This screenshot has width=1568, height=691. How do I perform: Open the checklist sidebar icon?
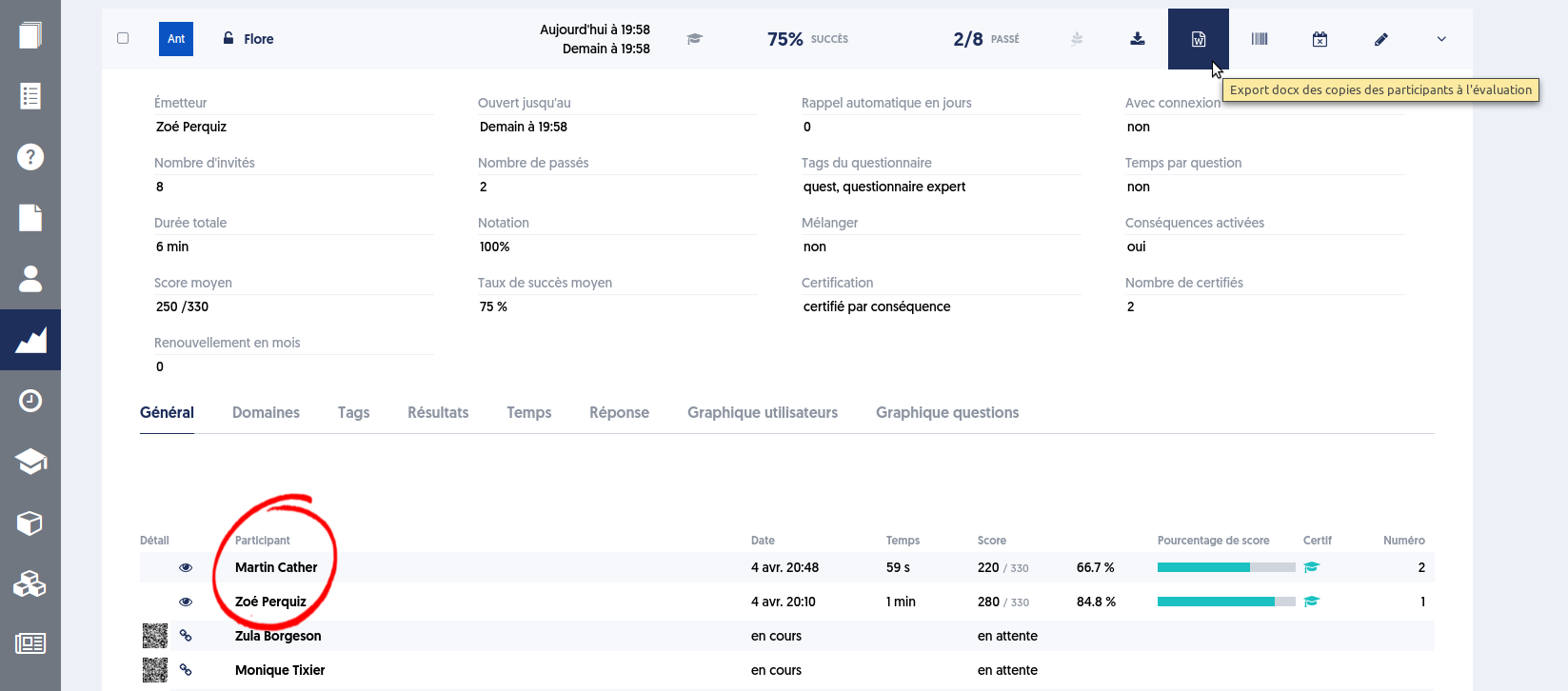click(30, 96)
